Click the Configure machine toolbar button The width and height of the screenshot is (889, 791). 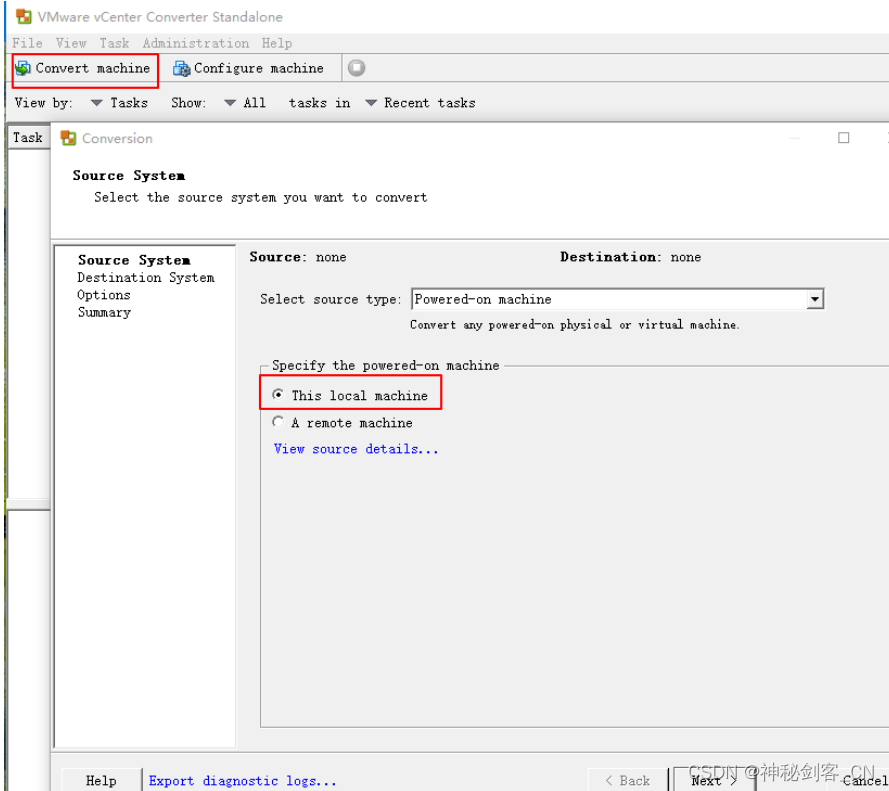[248, 69]
